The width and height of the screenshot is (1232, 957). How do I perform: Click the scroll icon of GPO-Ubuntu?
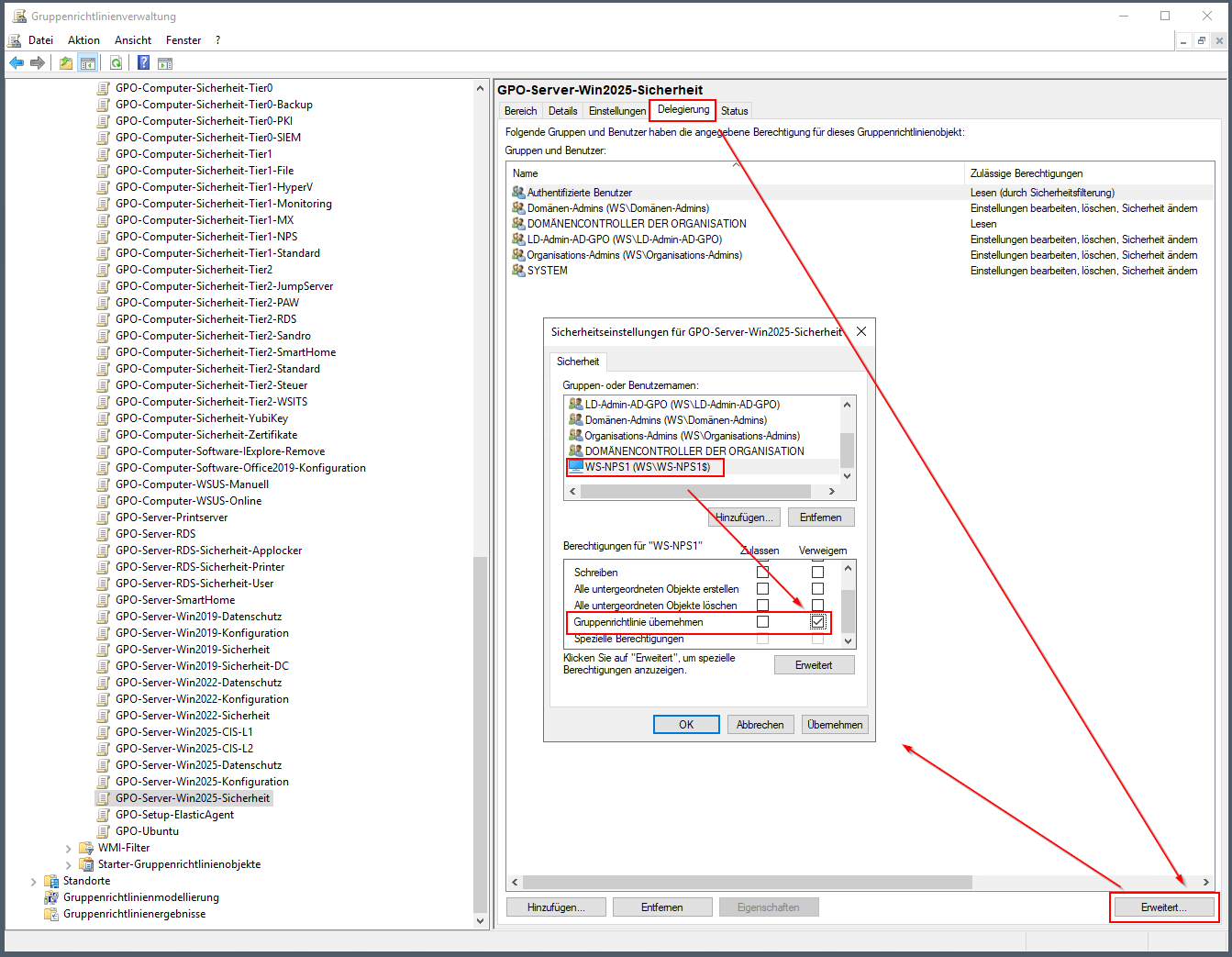(x=104, y=831)
